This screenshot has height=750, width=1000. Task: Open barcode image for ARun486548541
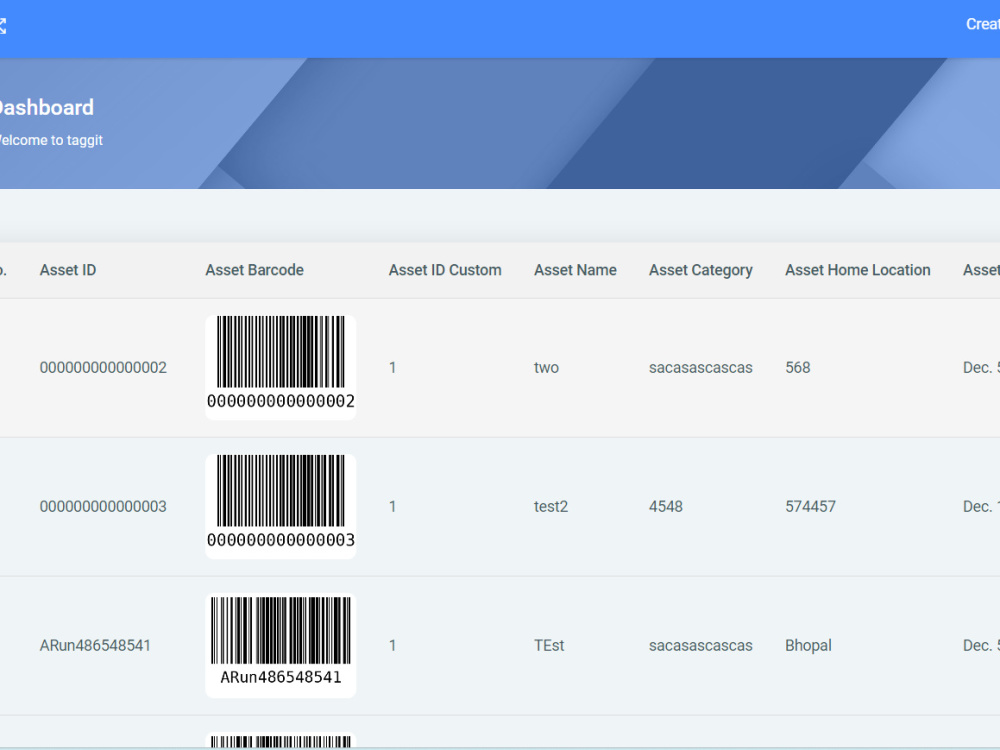[x=281, y=645]
